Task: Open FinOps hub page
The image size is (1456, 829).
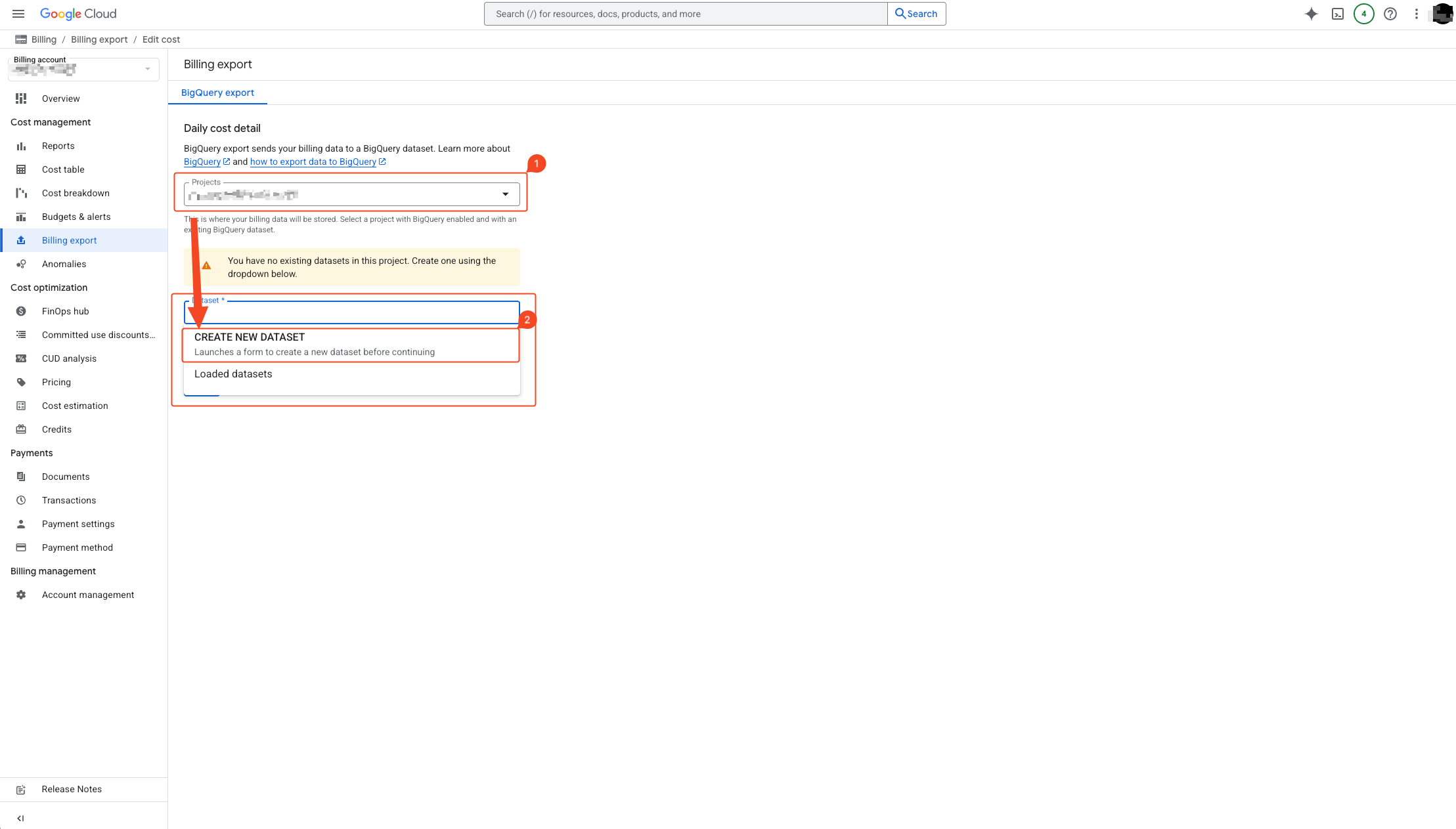Action: (x=84, y=311)
